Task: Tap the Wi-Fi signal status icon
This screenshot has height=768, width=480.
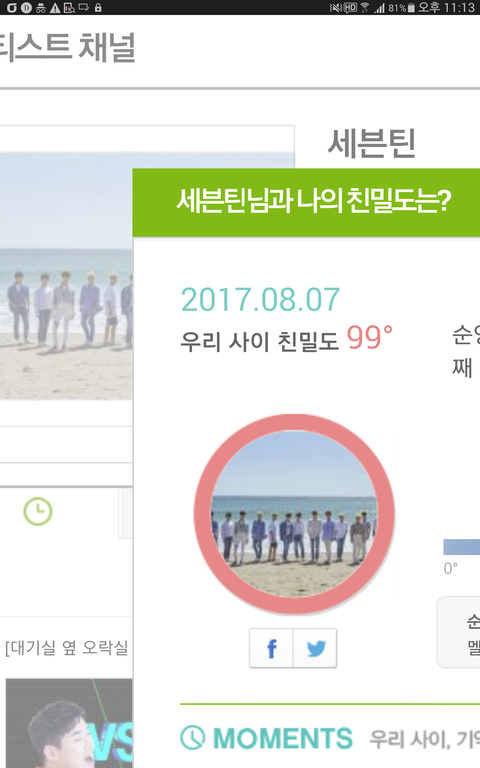Action: (364, 7)
